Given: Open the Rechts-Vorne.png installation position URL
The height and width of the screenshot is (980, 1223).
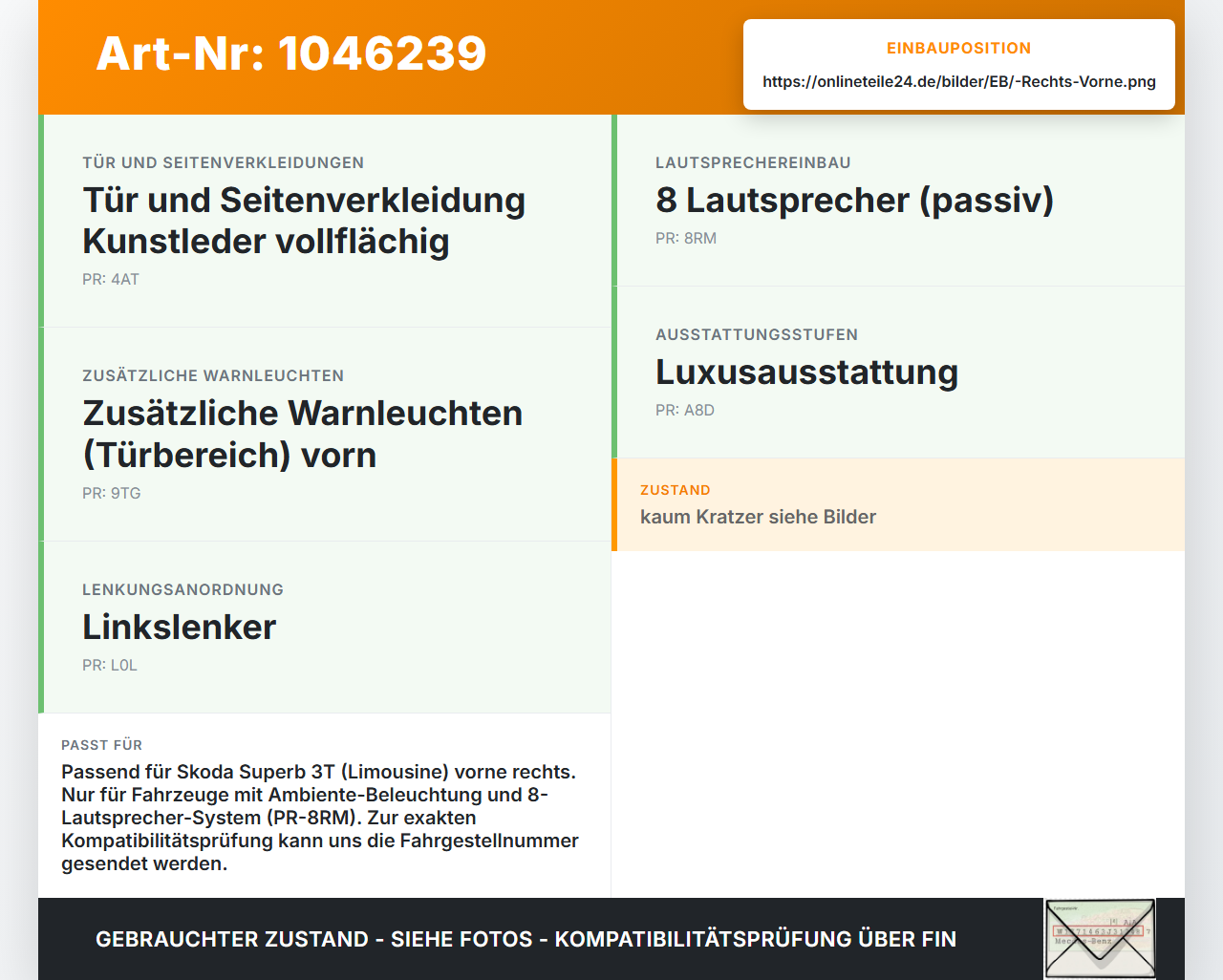Looking at the screenshot, I should pos(959,81).
